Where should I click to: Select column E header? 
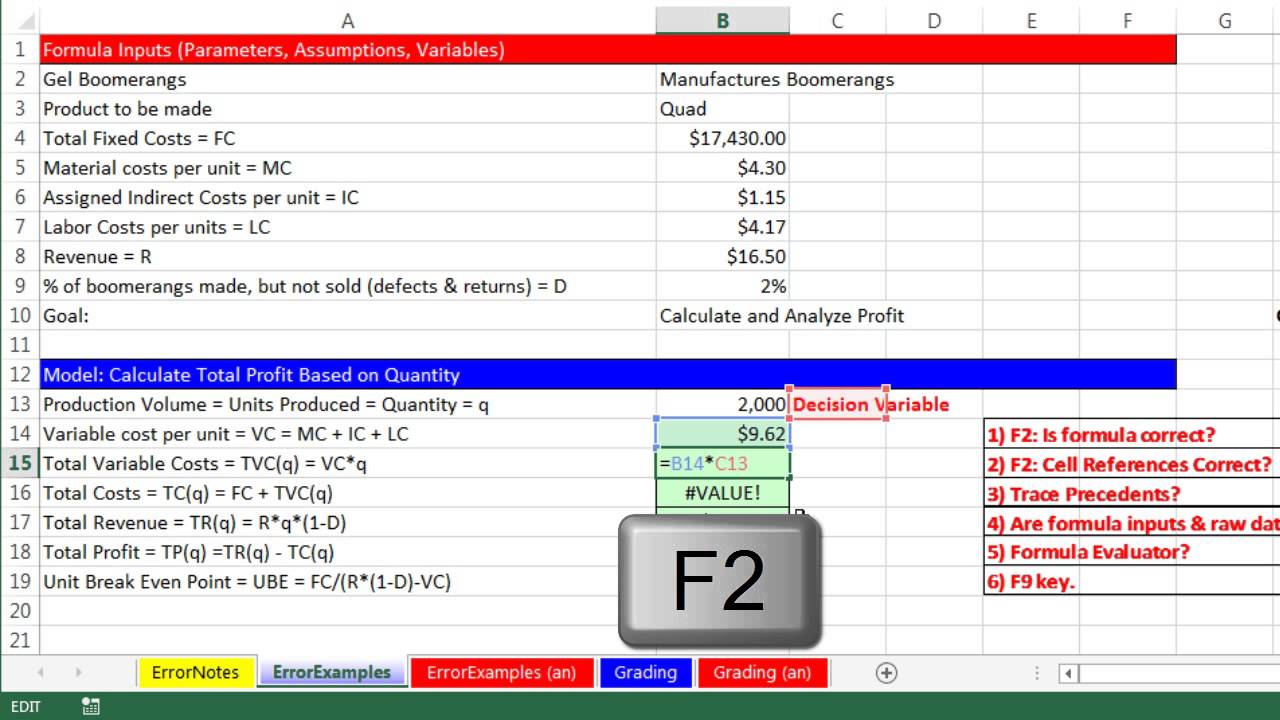[1030, 20]
